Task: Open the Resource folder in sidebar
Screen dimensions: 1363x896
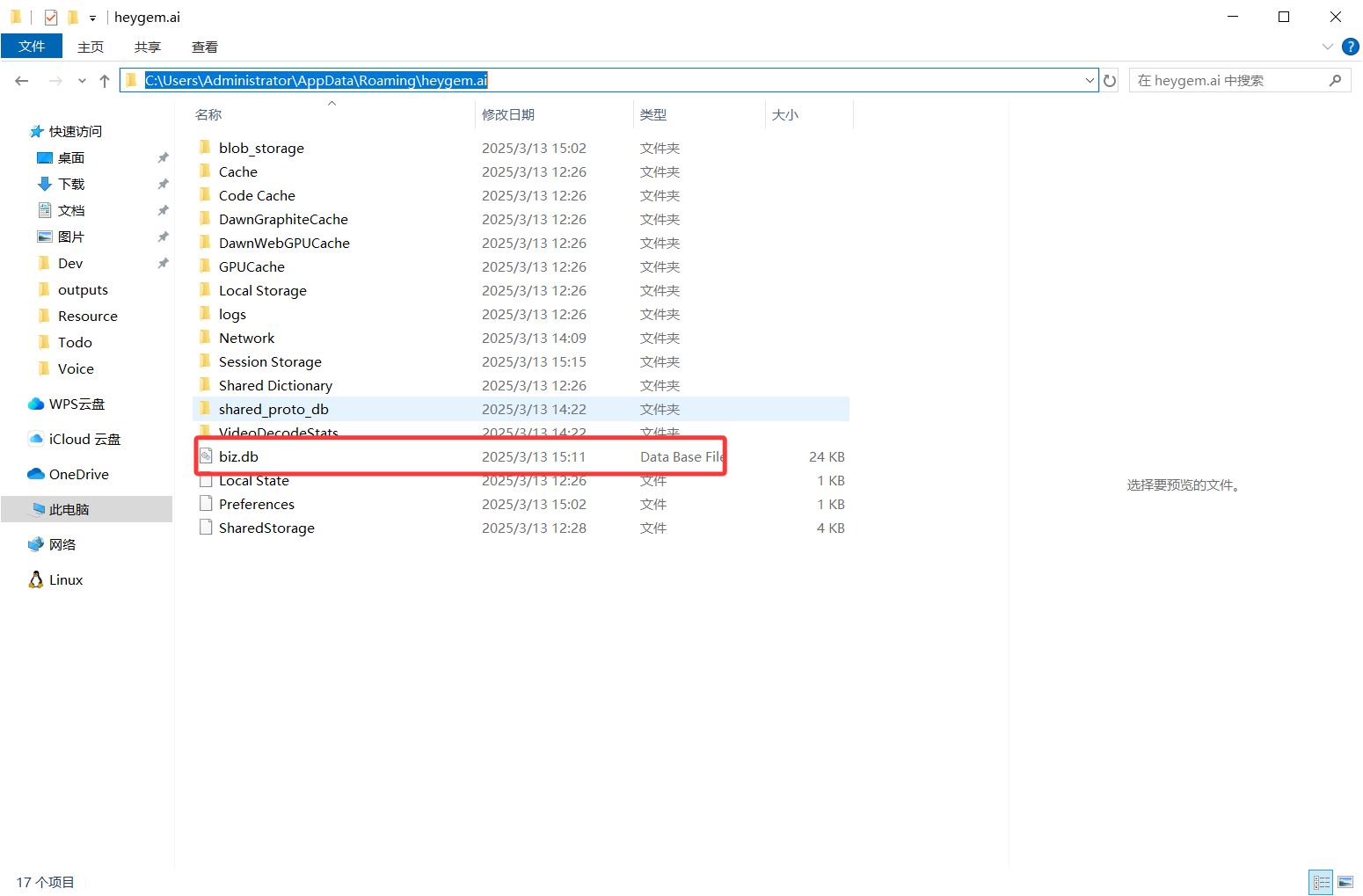Action: pos(88,316)
